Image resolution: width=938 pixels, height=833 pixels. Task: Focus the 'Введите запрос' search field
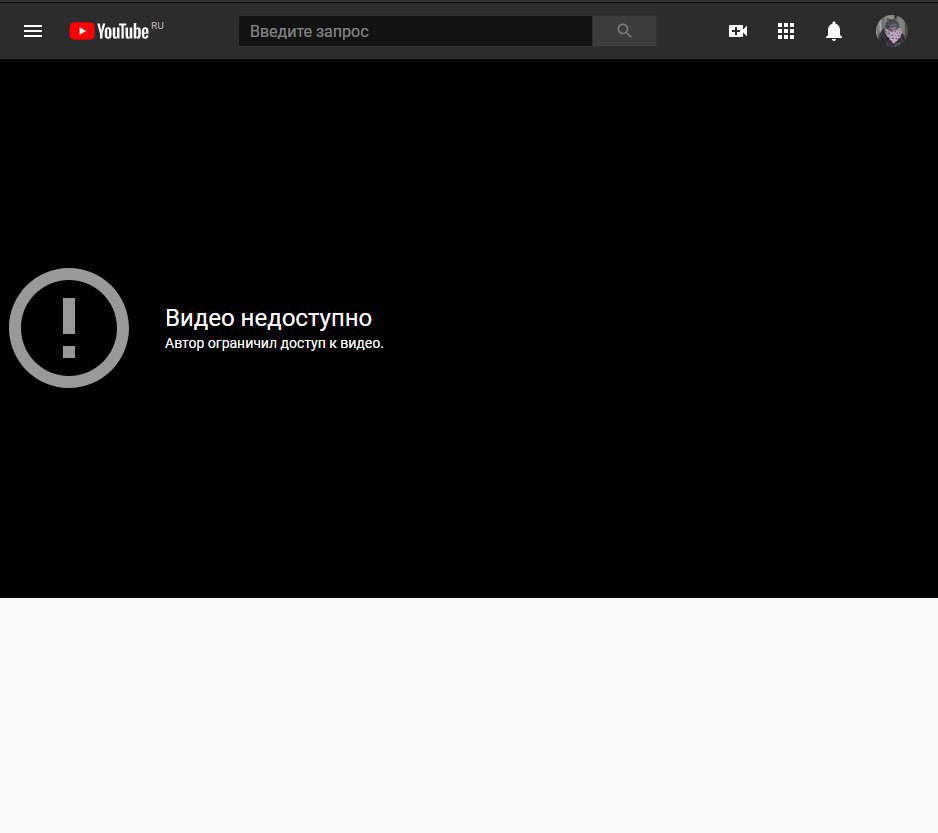pyautogui.click(x=415, y=31)
